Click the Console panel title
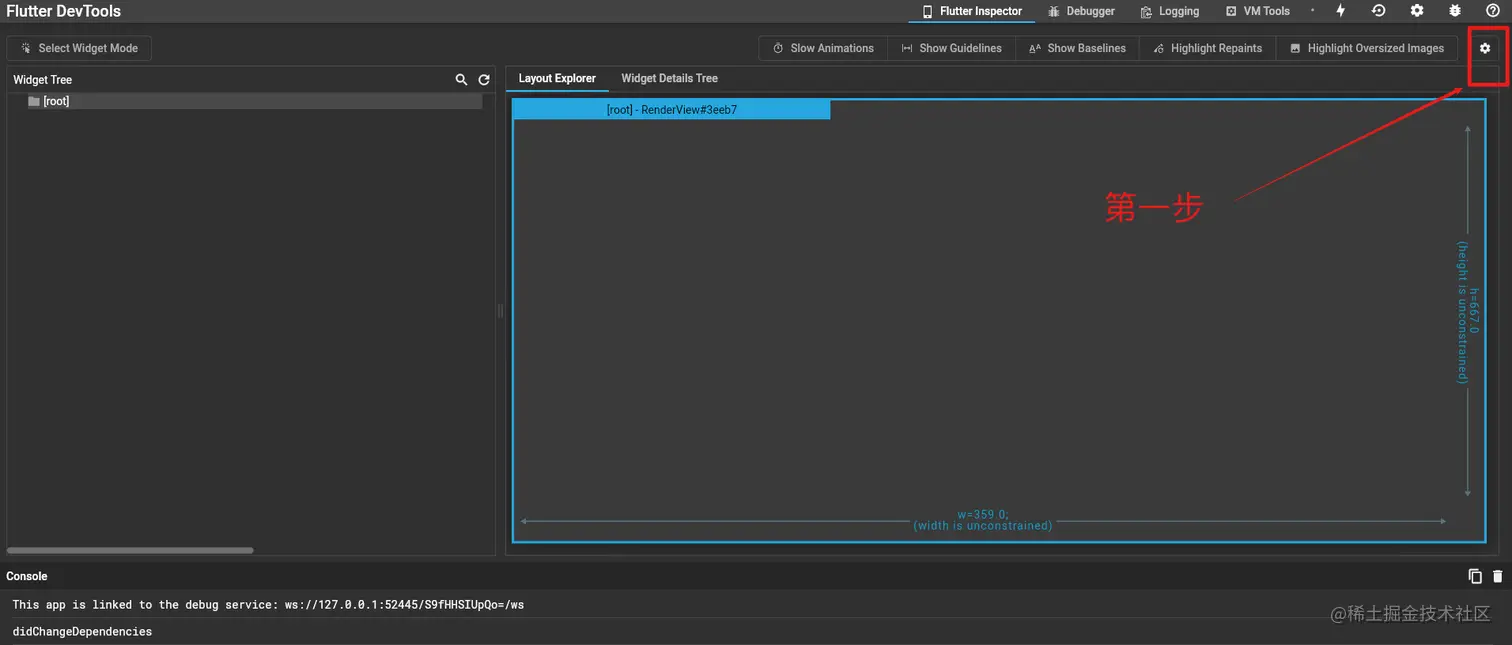The height and width of the screenshot is (645, 1512). [27, 576]
